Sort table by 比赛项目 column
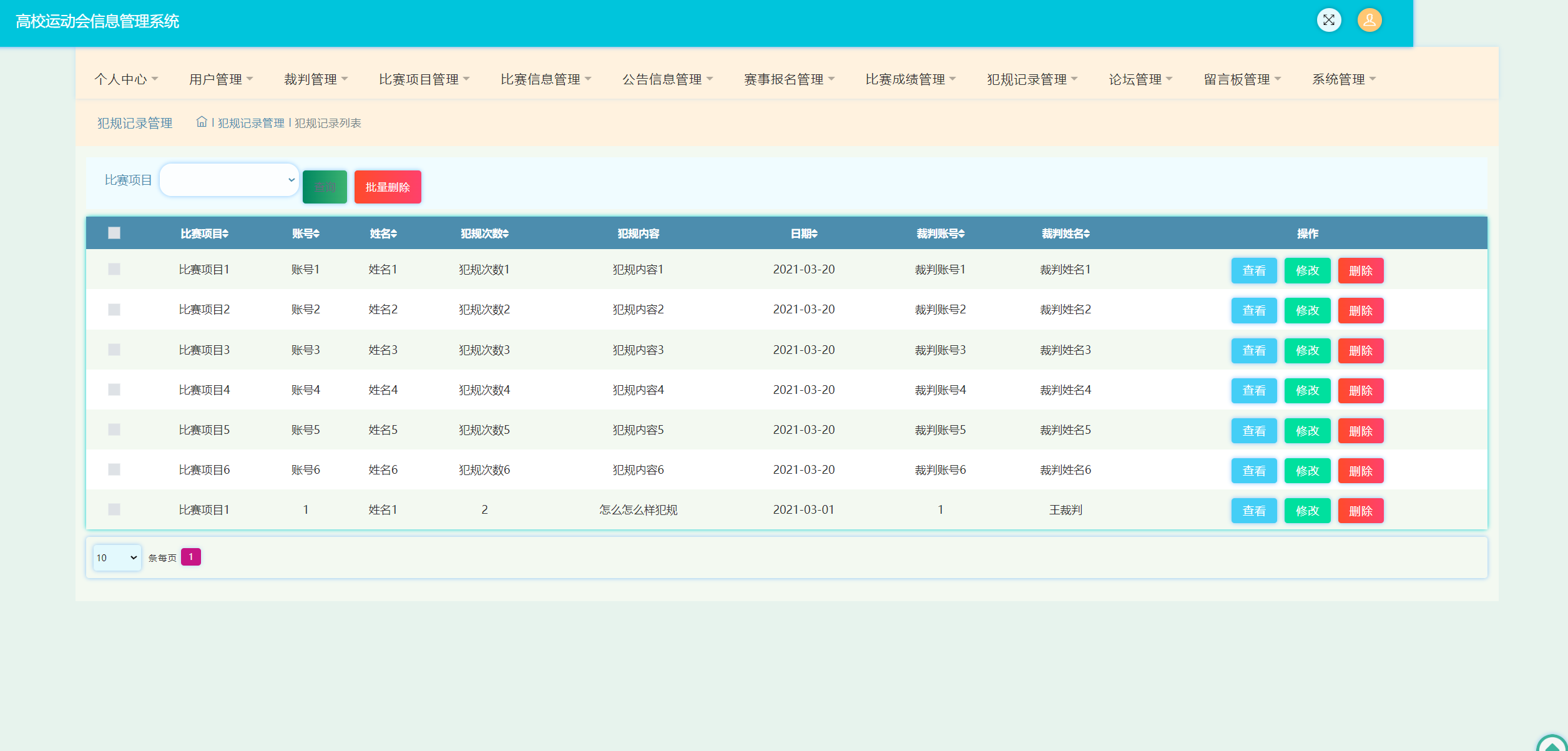Screen dimensions: 1568x751 204,233
